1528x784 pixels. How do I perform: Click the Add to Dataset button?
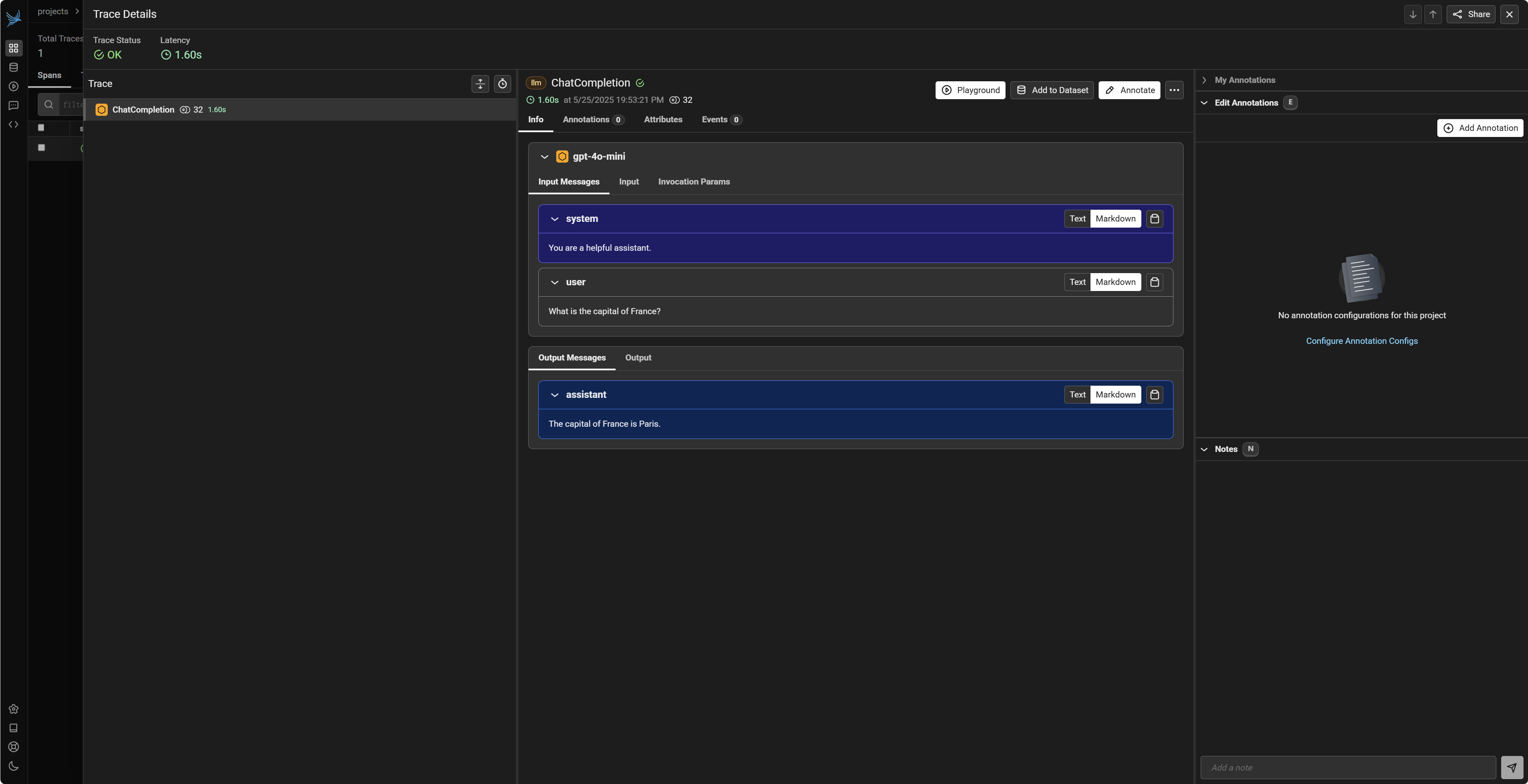(1052, 90)
